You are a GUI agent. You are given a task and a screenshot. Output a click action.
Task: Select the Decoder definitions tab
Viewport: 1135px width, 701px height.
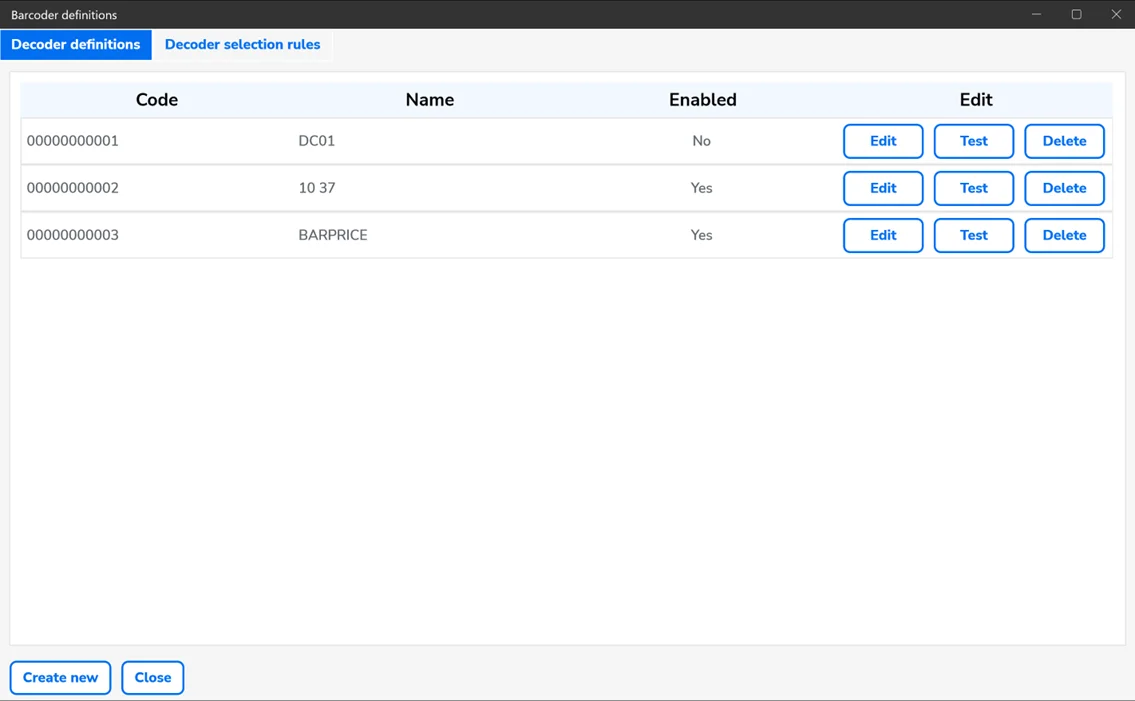[x=76, y=45]
